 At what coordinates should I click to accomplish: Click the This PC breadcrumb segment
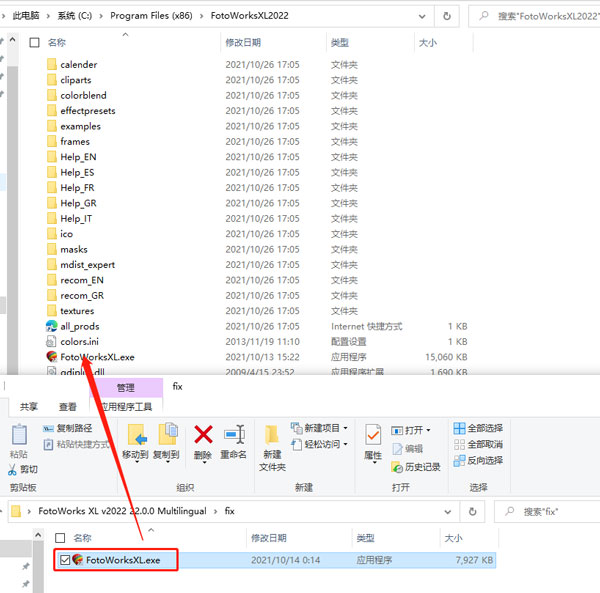click(x=26, y=16)
